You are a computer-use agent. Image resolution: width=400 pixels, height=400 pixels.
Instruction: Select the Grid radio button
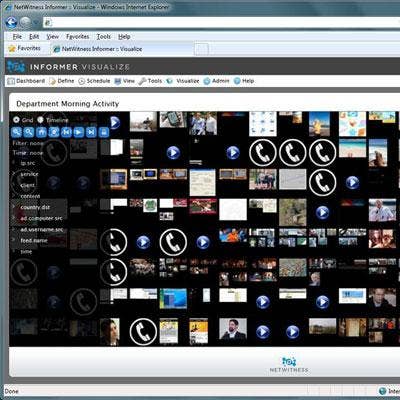point(16,120)
